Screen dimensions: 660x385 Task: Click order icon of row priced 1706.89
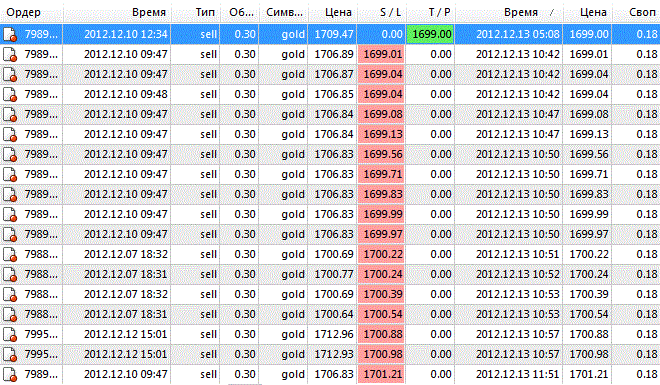point(10,55)
